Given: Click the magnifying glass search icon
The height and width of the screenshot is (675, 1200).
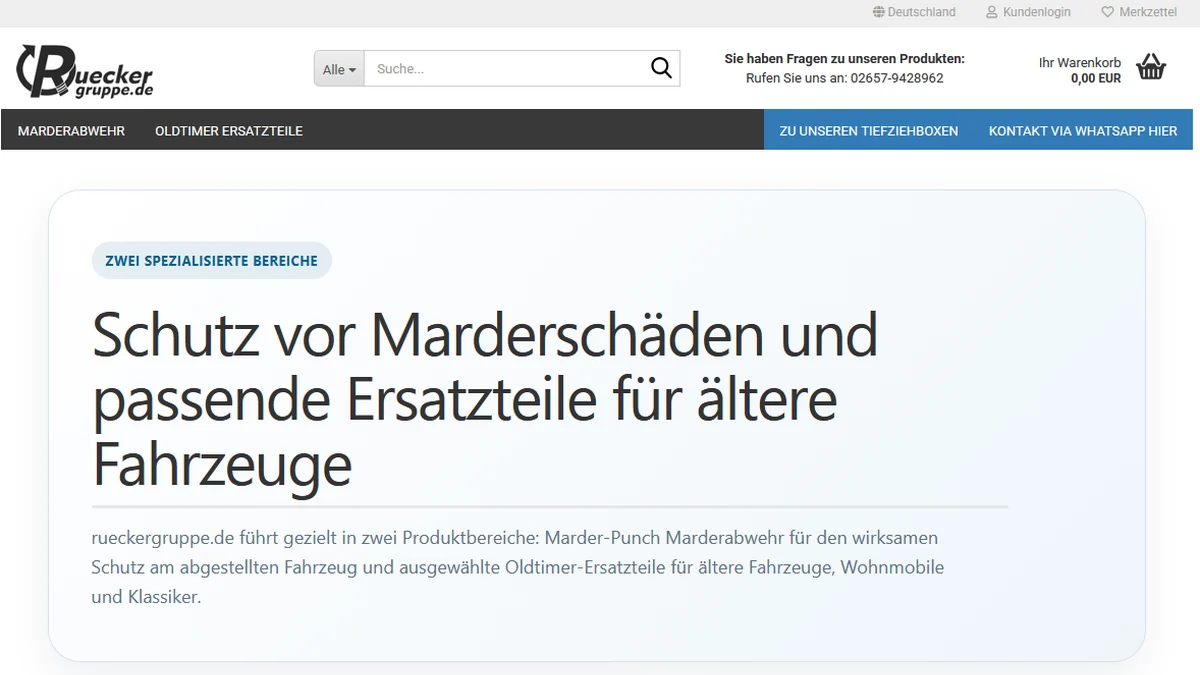Looking at the screenshot, I should click(661, 68).
